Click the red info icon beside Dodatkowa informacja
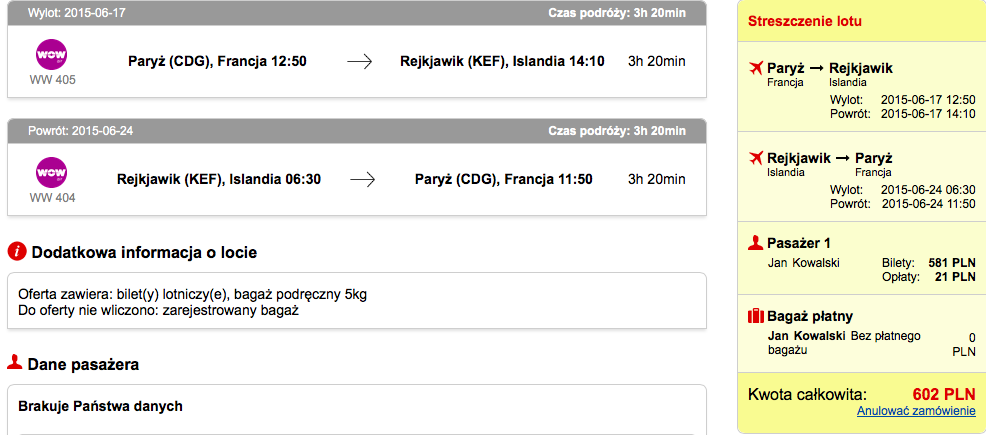 pos(17,252)
